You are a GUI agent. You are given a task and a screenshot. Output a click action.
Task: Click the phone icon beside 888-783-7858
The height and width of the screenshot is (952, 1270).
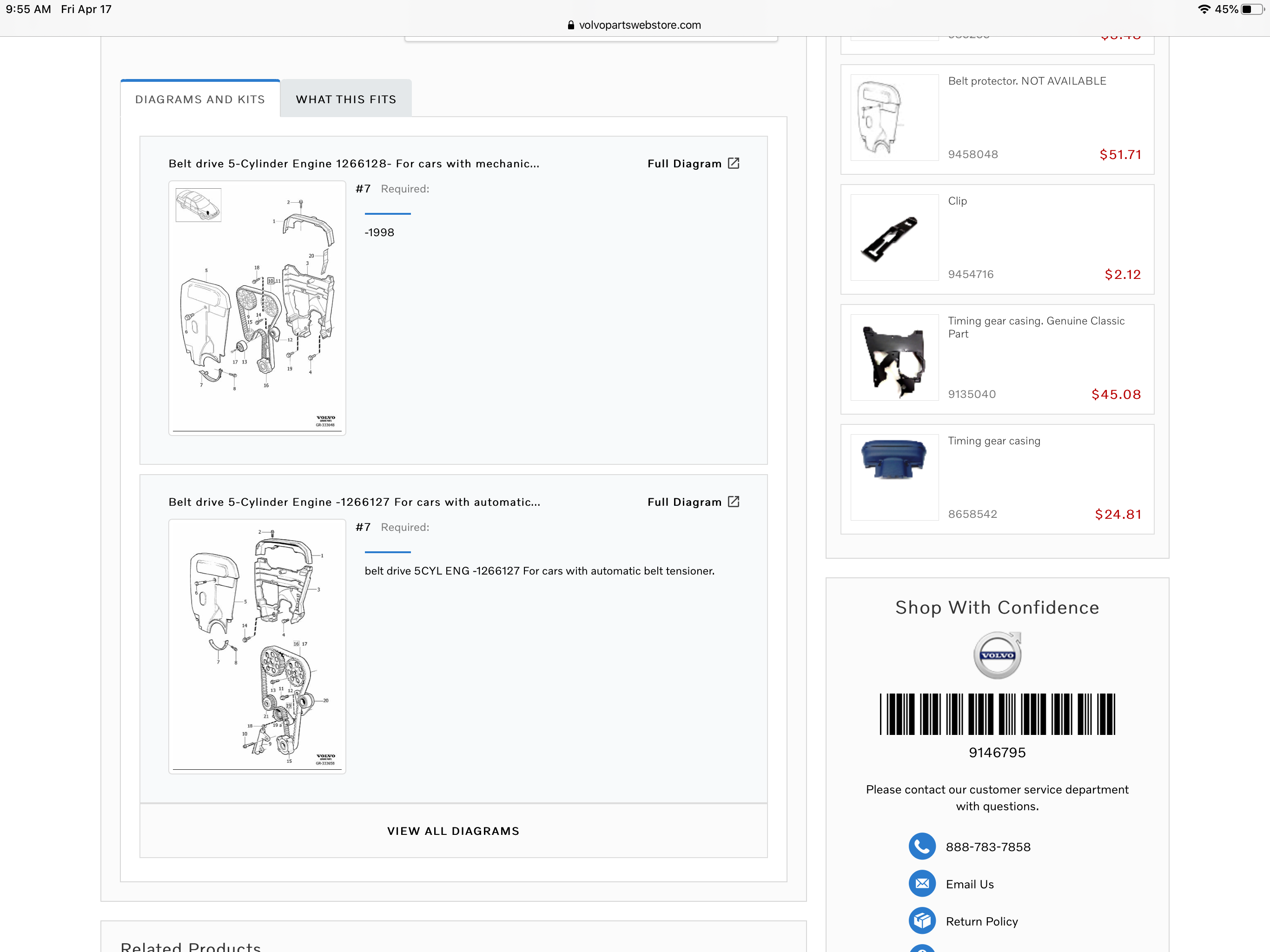click(922, 846)
